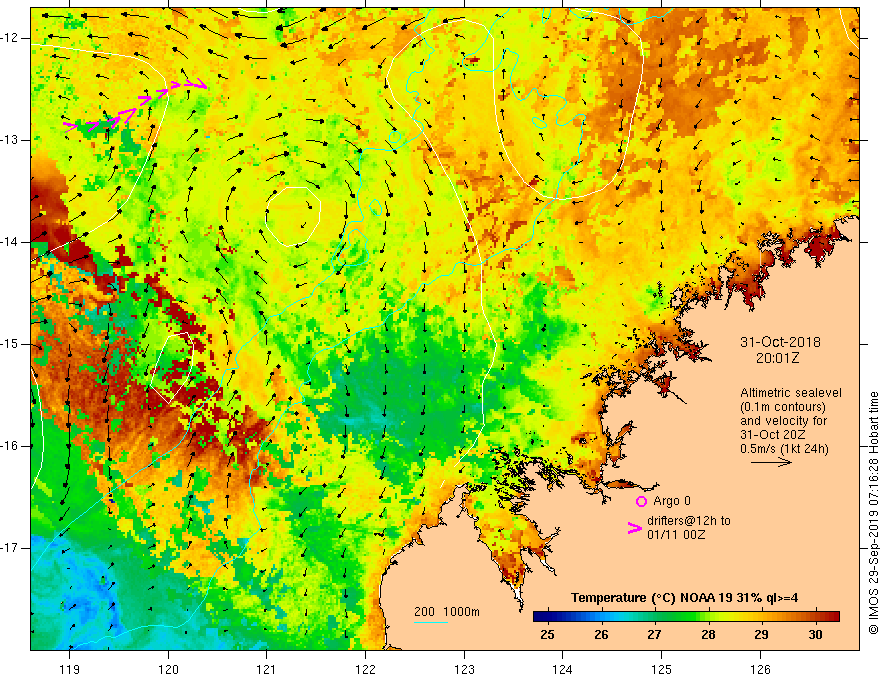The height and width of the screenshot is (680, 880).
Task: Click the color bar value 25
Action: coord(547,635)
